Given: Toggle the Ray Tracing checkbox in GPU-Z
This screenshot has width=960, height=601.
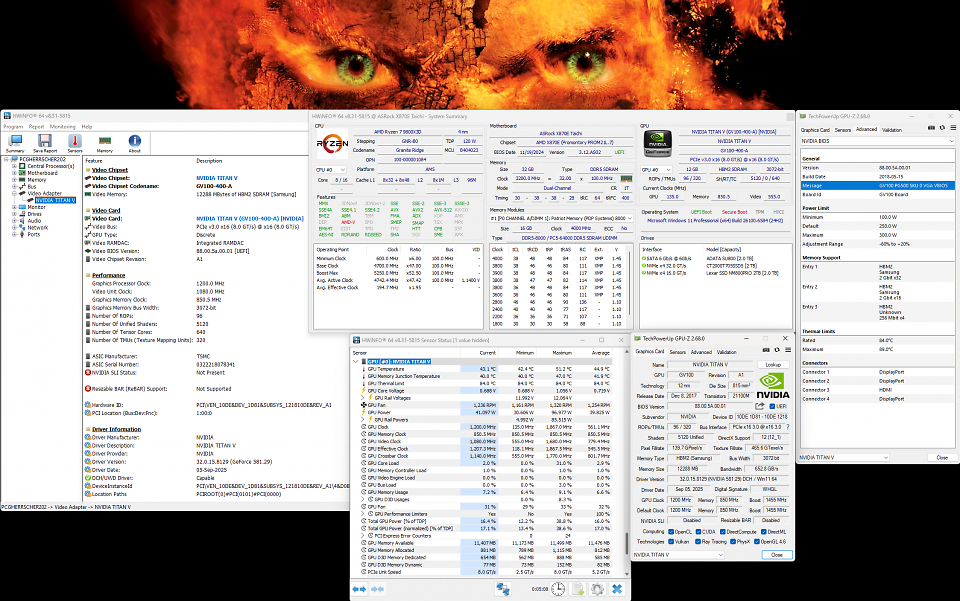Looking at the screenshot, I should [697, 542].
